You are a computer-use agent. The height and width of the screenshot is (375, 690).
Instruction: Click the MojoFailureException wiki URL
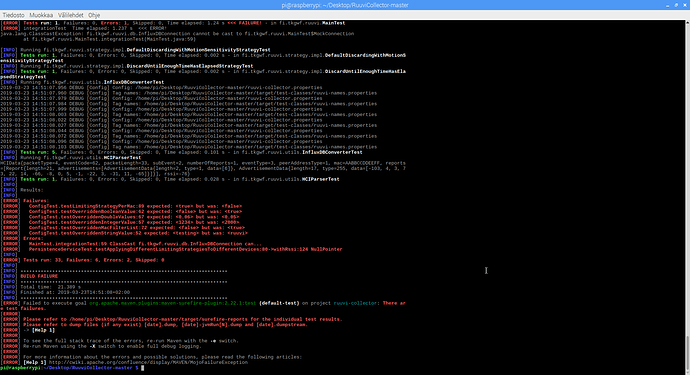pos(148,362)
